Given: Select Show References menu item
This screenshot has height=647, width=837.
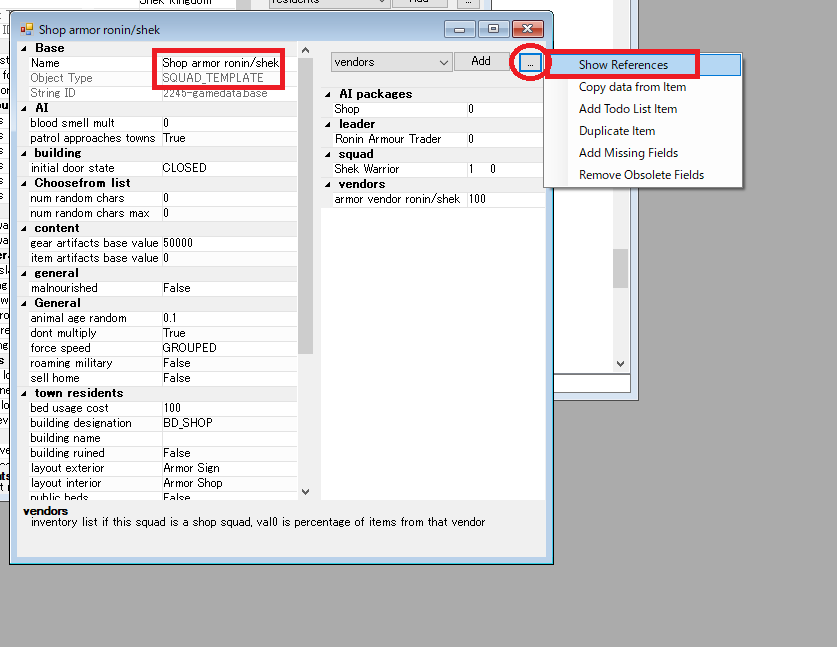Looking at the screenshot, I should pos(623,65).
